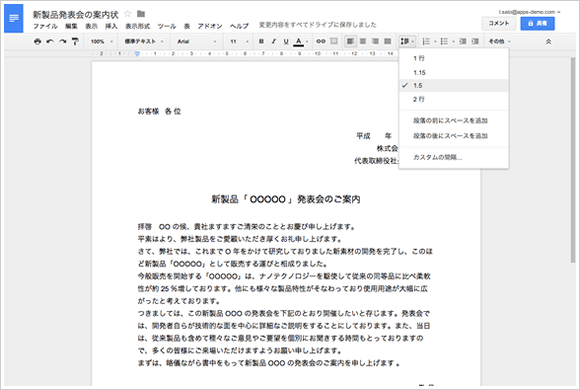Open the 表 menu
Image resolution: width=580 pixels, height=390 pixels.
pyautogui.click(x=187, y=26)
